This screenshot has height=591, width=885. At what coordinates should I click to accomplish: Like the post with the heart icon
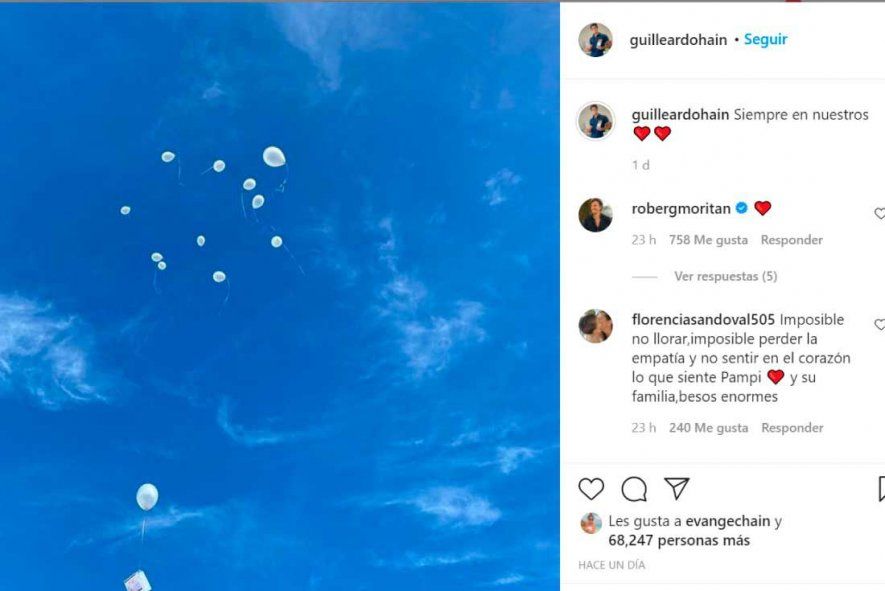click(x=591, y=489)
